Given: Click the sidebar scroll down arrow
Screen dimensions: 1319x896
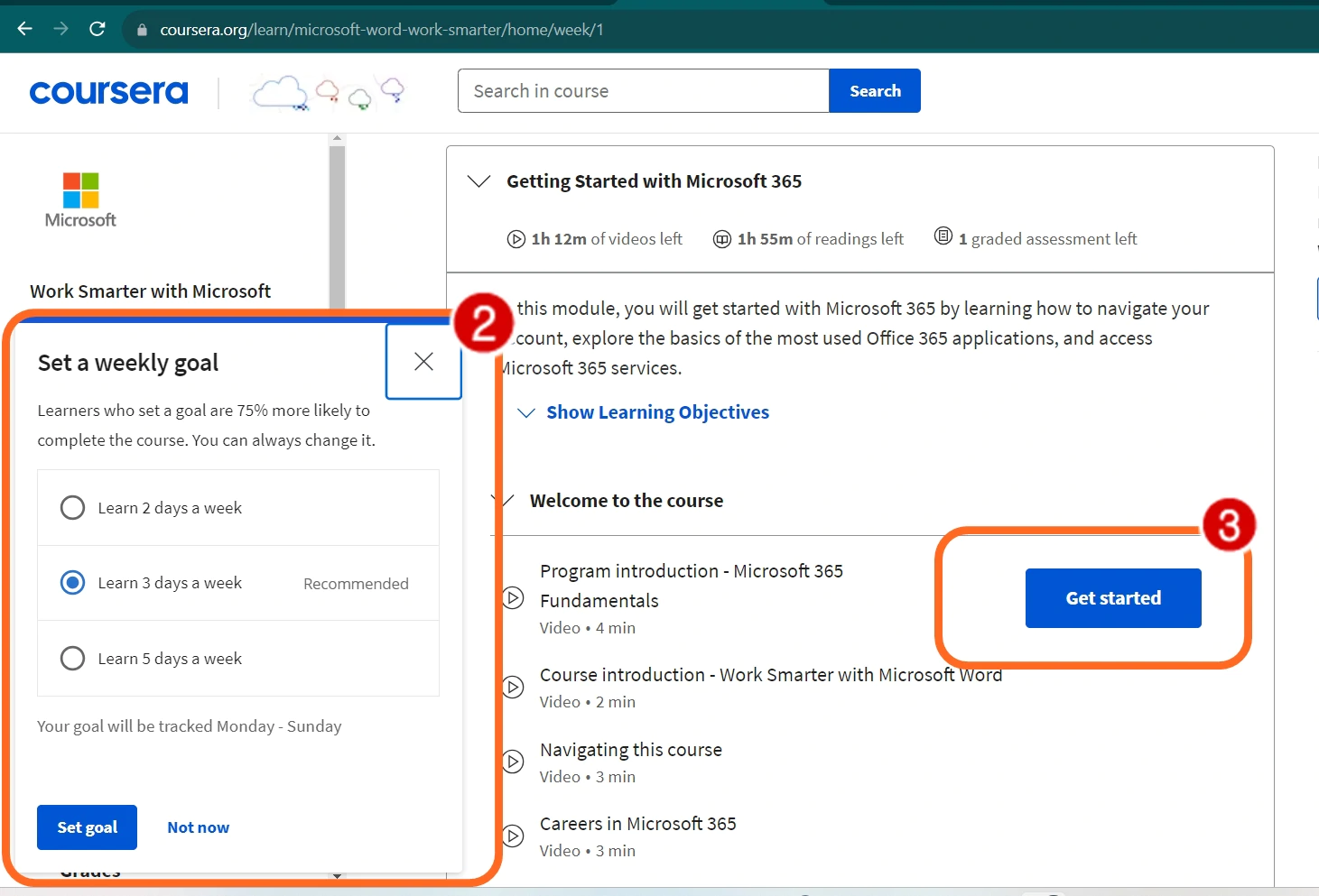Looking at the screenshot, I should [338, 875].
